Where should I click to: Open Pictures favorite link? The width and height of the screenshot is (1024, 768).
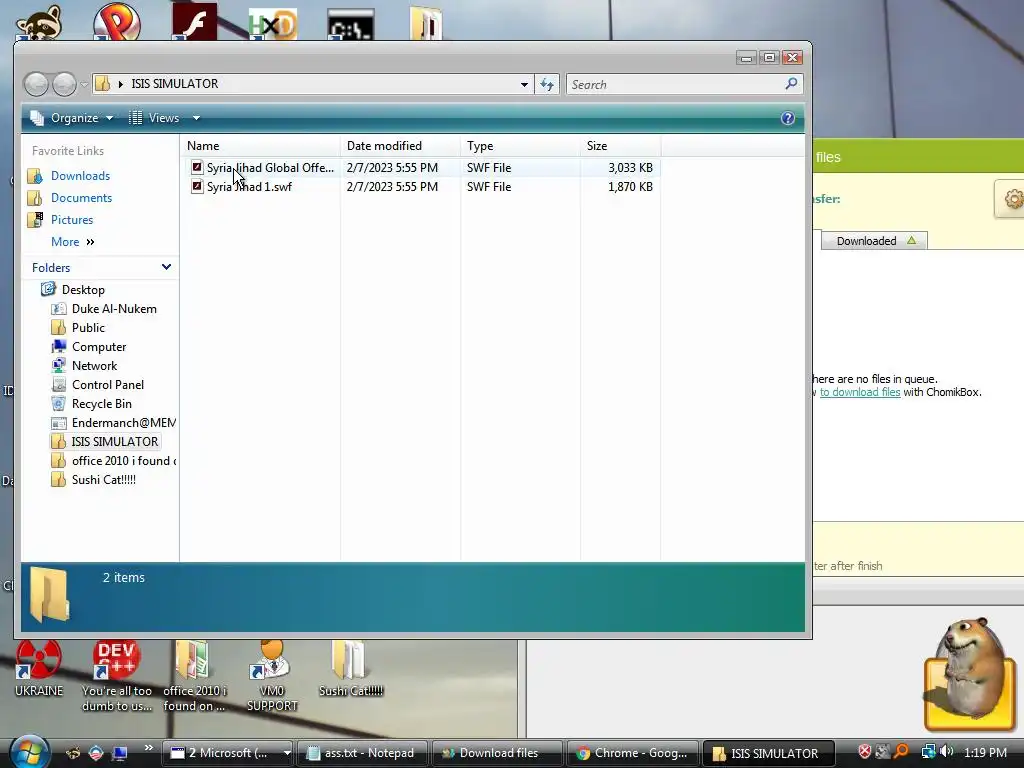pyautogui.click(x=61, y=220)
